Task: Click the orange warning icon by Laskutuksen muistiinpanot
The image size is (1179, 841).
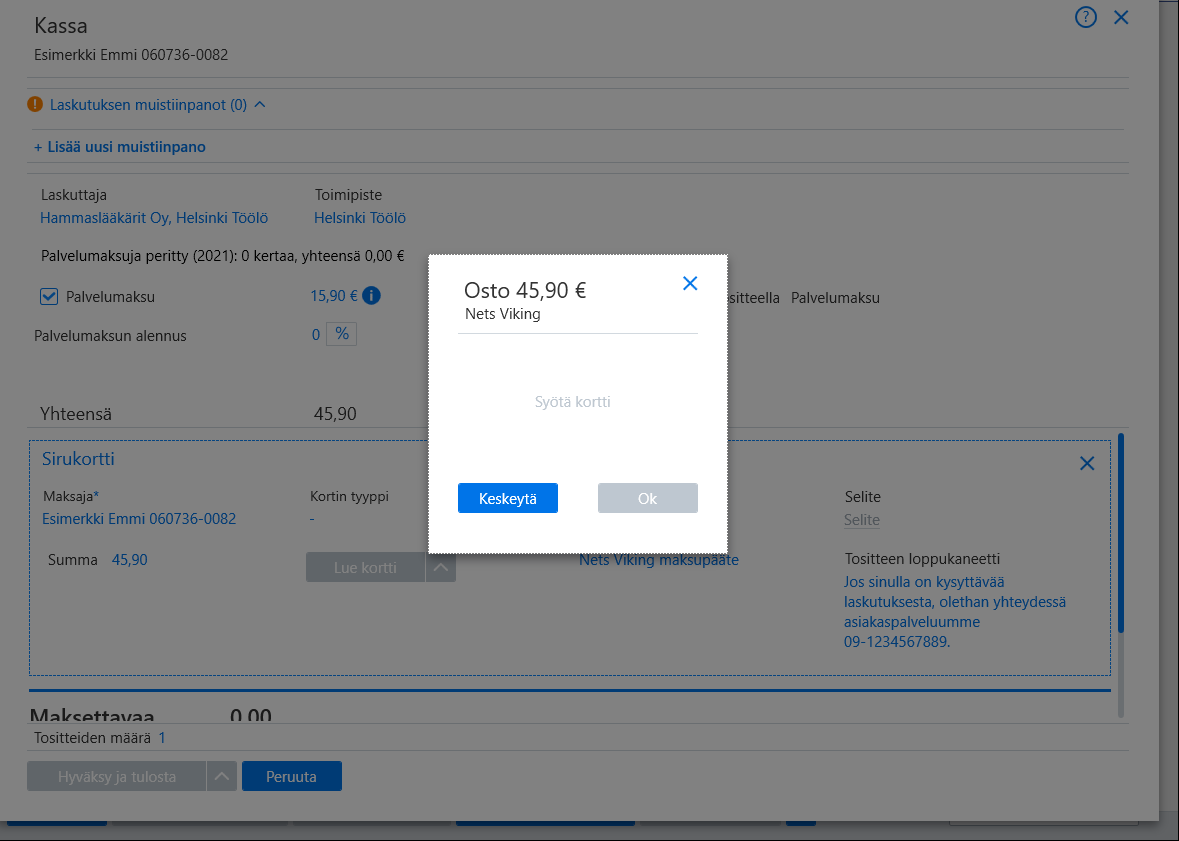Action: coord(35,105)
